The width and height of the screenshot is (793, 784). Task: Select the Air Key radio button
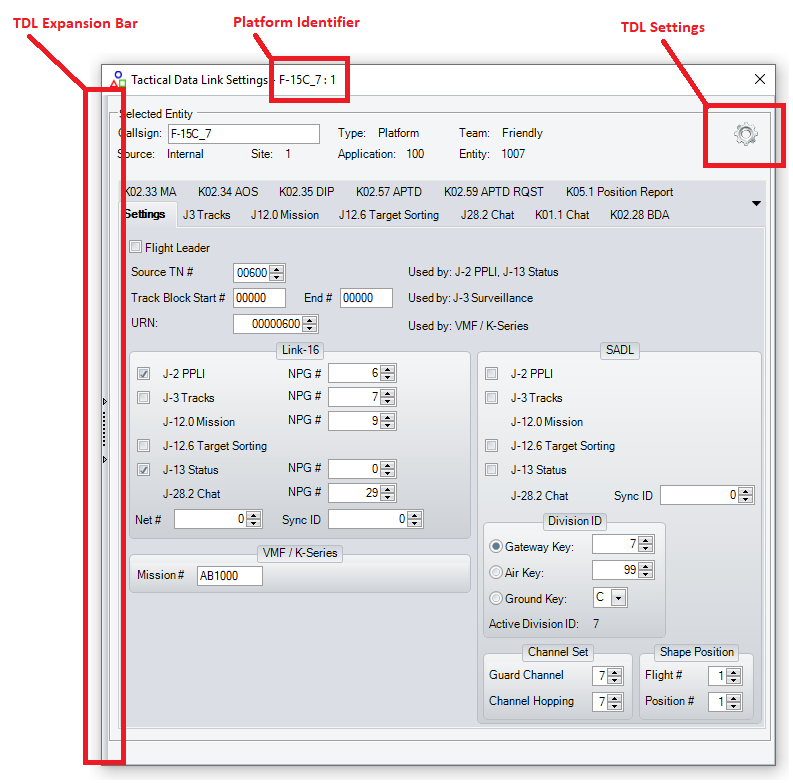click(x=496, y=572)
